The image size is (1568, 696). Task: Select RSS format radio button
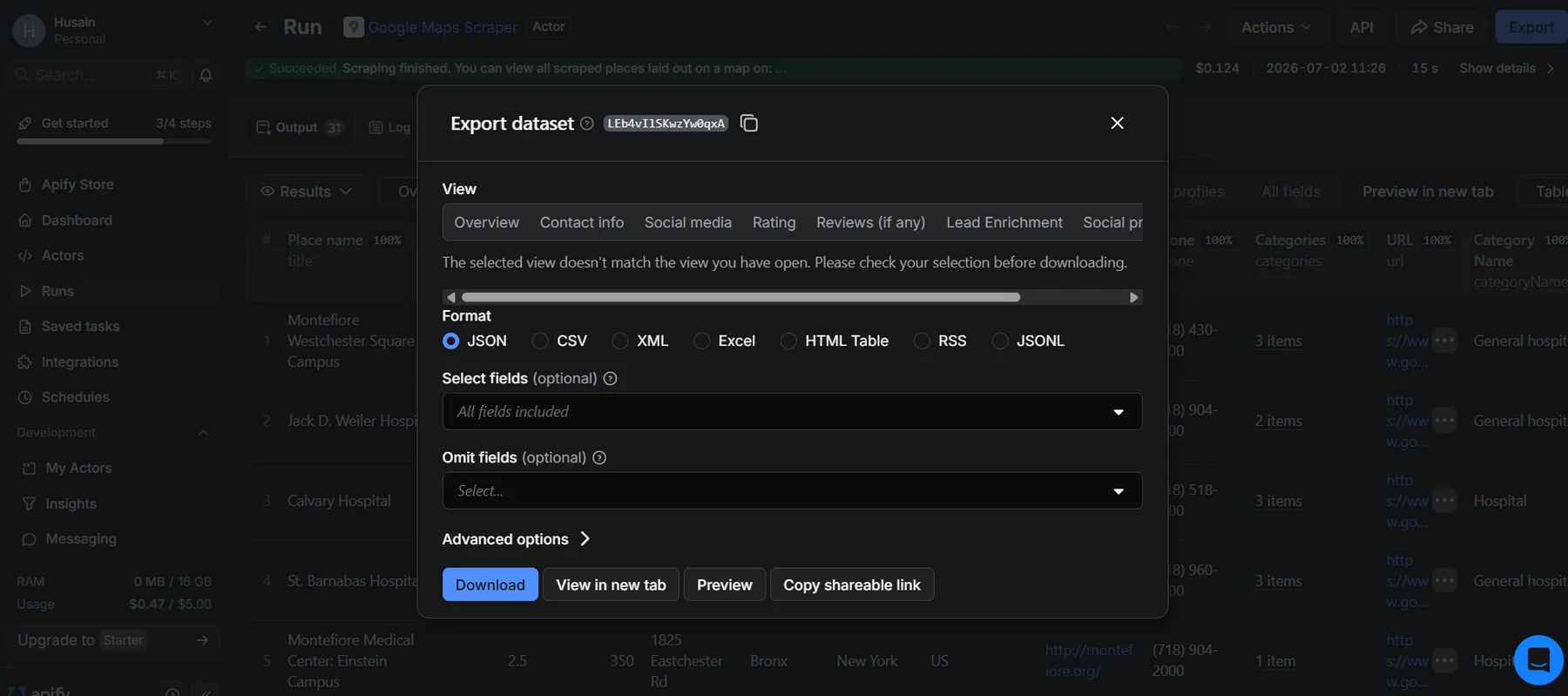tap(922, 341)
